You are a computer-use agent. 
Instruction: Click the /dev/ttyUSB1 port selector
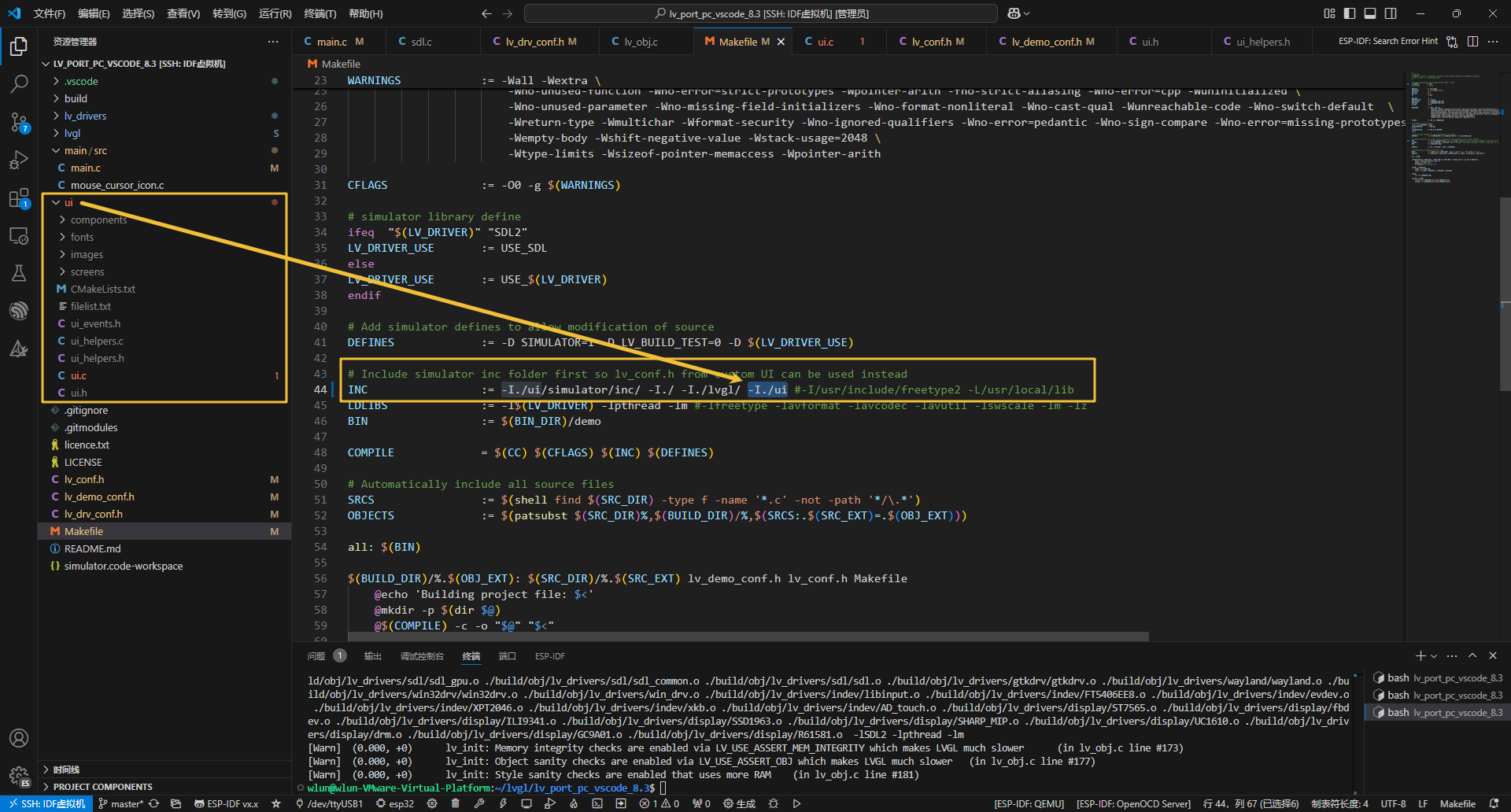click(x=329, y=803)
